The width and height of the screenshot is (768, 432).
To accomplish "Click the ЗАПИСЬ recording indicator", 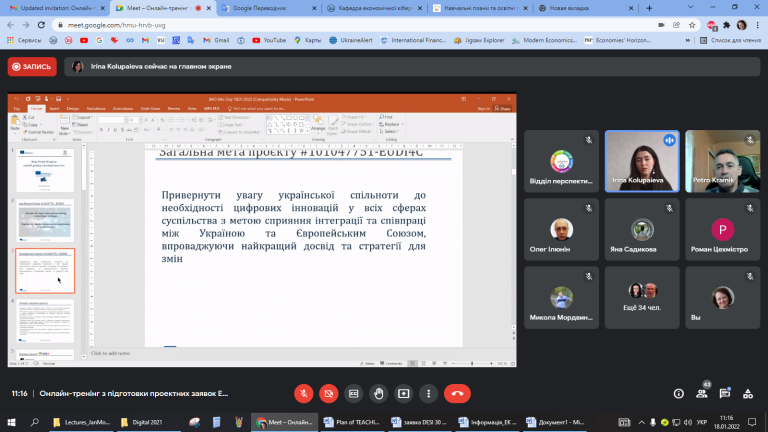I will pos(32,67).
